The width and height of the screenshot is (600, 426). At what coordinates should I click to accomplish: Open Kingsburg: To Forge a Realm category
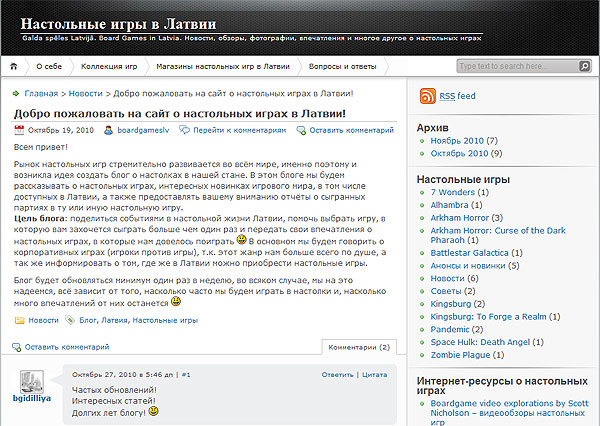point(488,317)
